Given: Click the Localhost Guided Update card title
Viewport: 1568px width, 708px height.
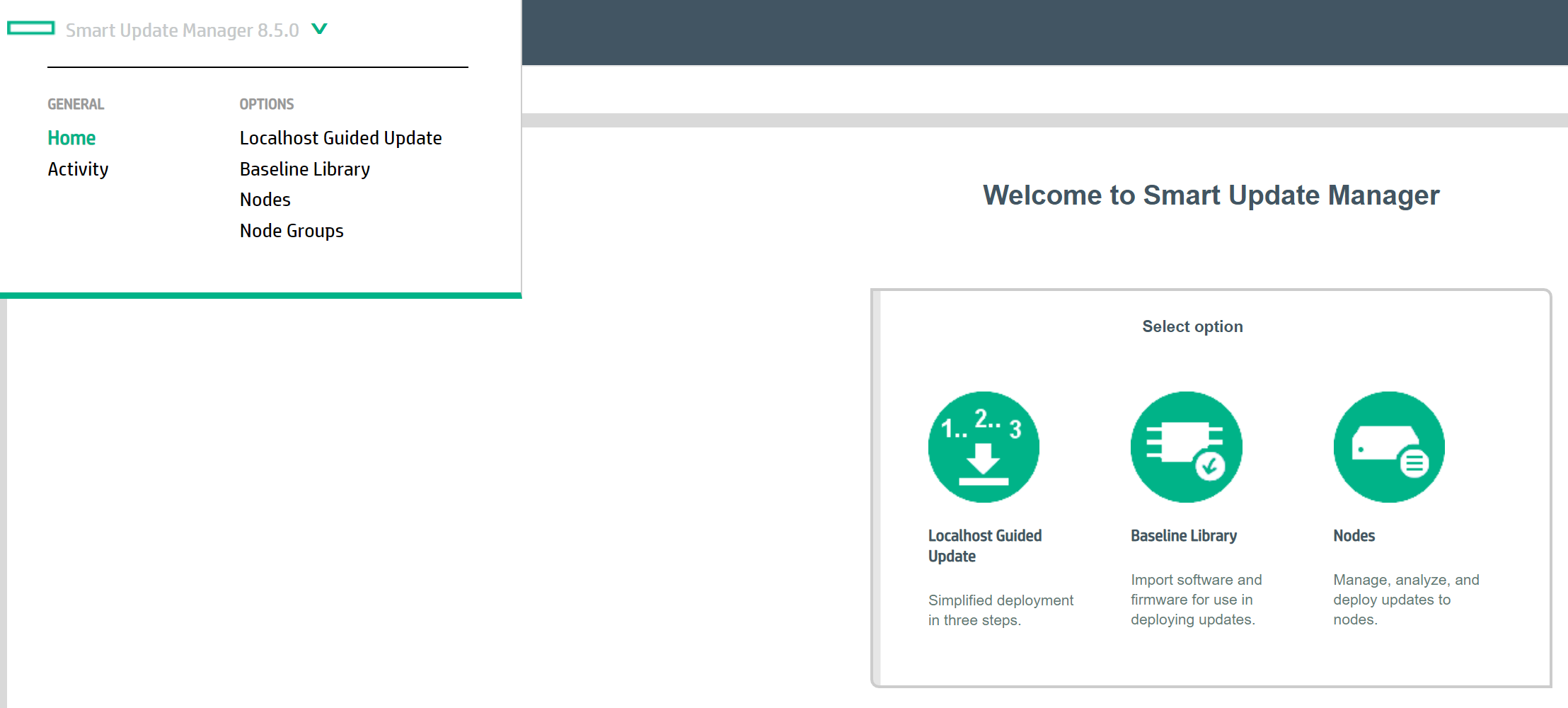Looking at the screenshot, I should point(985,546).
